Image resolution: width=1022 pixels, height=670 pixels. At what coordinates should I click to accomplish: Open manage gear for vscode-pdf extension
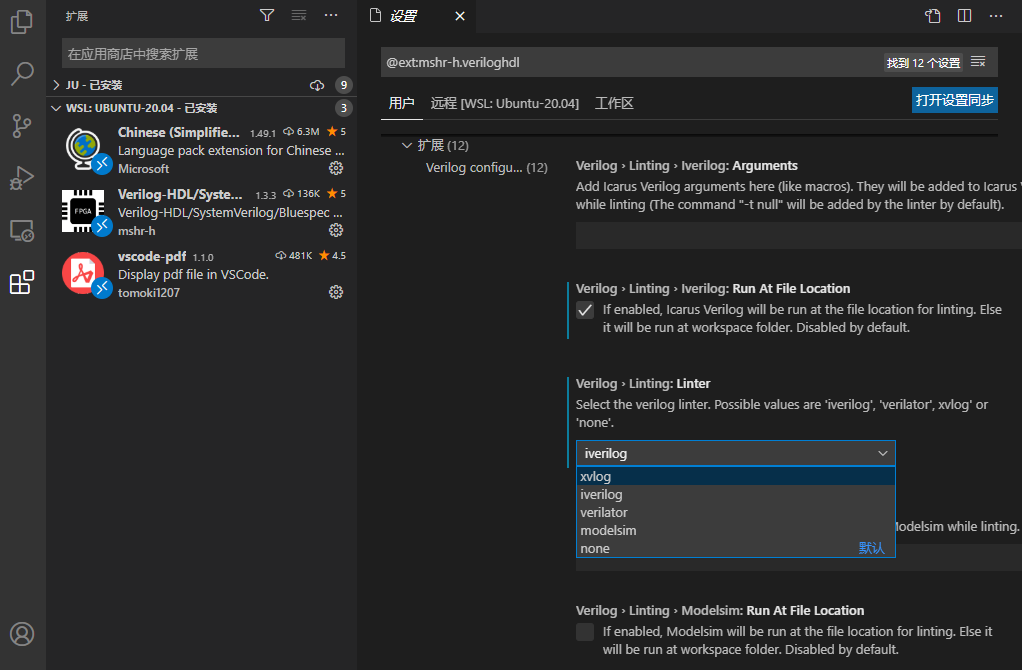coord(336,292)
